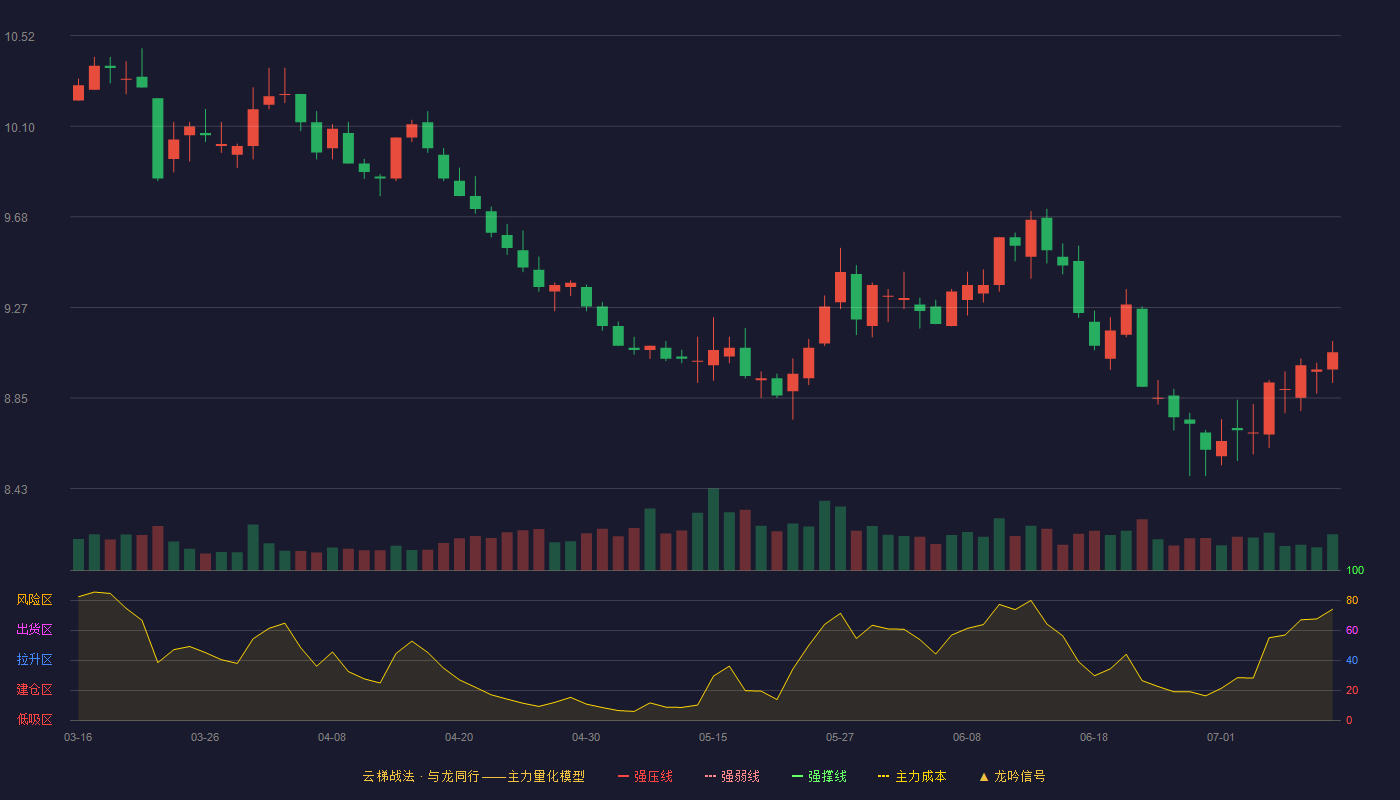The height and width of the screenshot is (800, 1400).
Task: Click the green 强撑线 legend line icon
Action: pyautogui.click(x=797, y=776)
